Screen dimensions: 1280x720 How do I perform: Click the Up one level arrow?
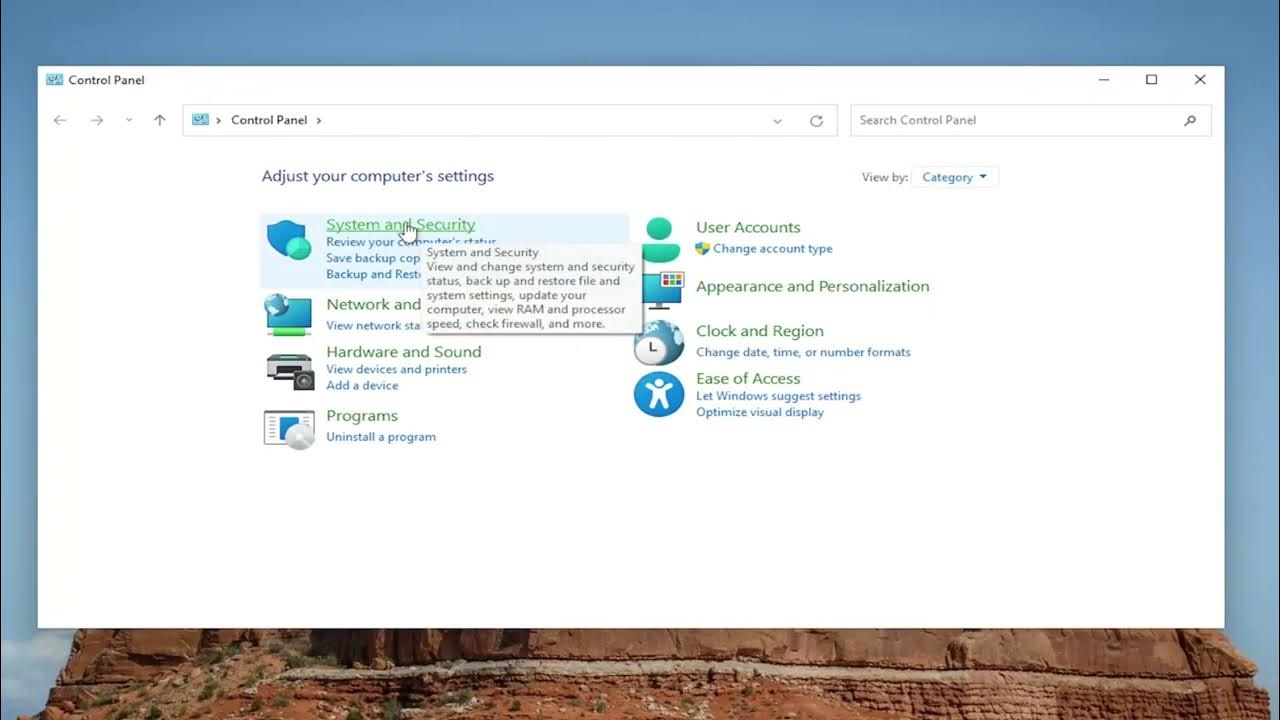pos(159,120)
